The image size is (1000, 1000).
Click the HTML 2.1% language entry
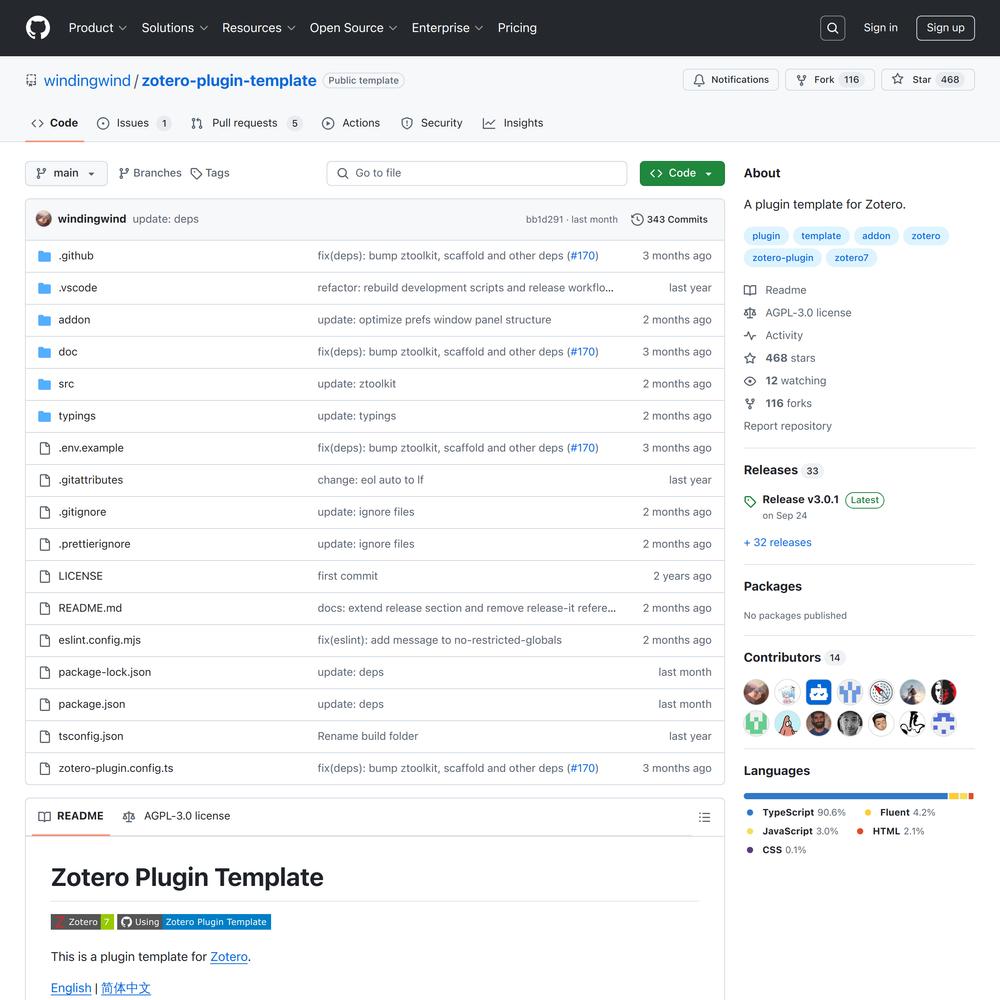coord(890,832)
